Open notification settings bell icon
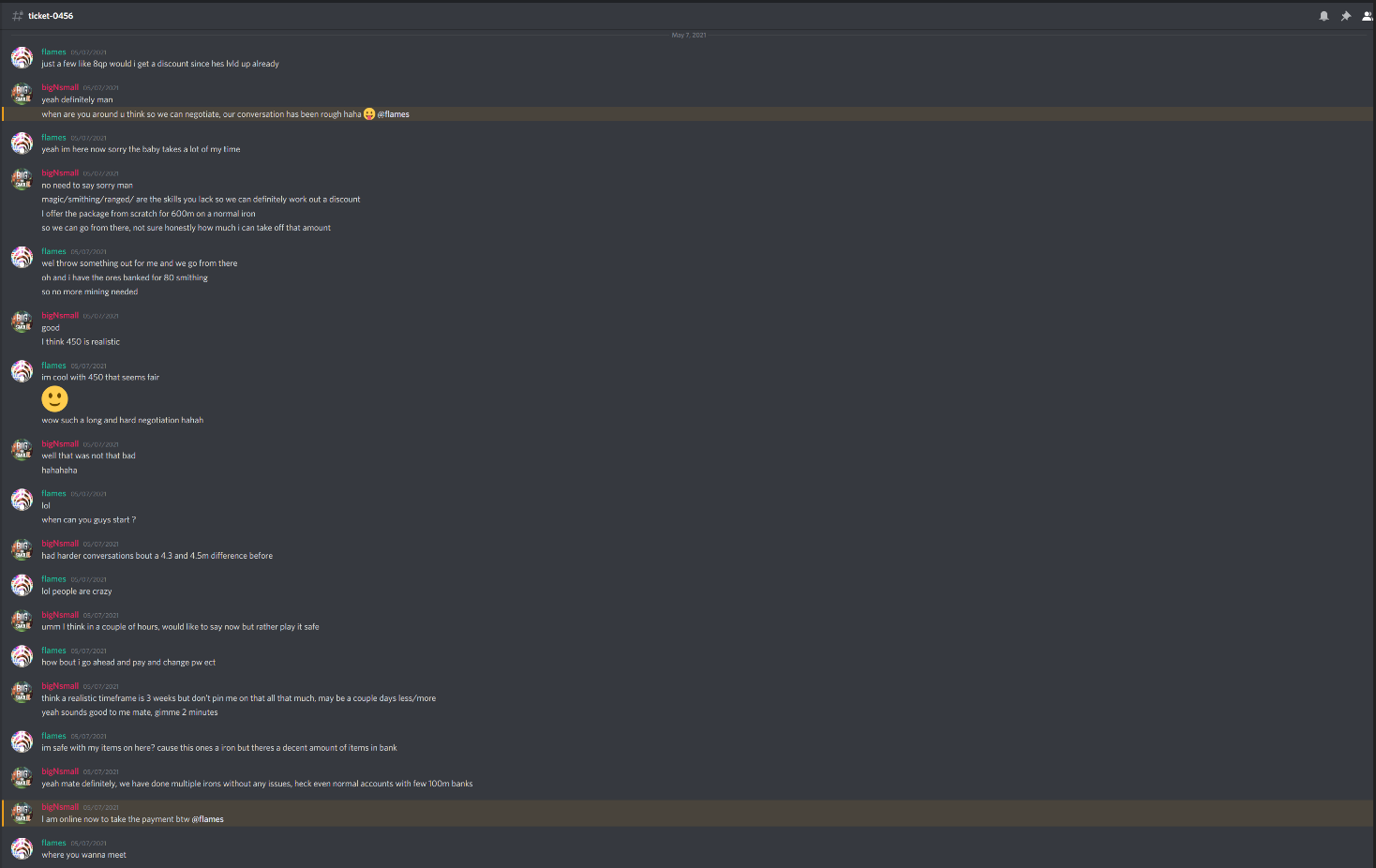 [x=1324, y=16]
